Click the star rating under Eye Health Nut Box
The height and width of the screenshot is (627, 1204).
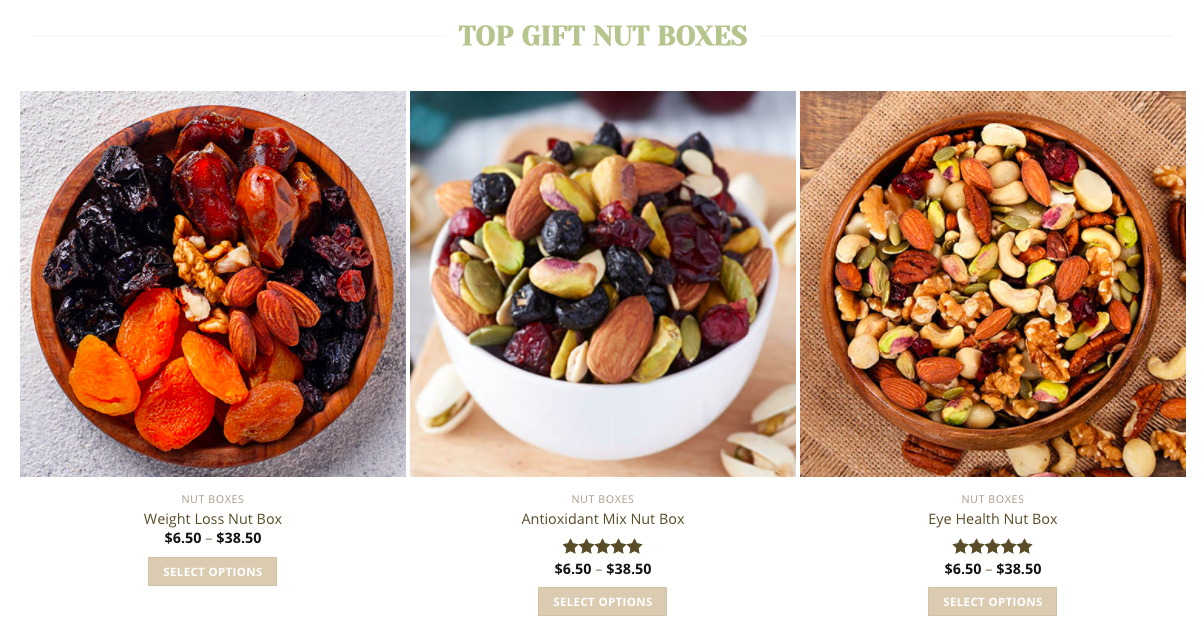pos(993,547)
